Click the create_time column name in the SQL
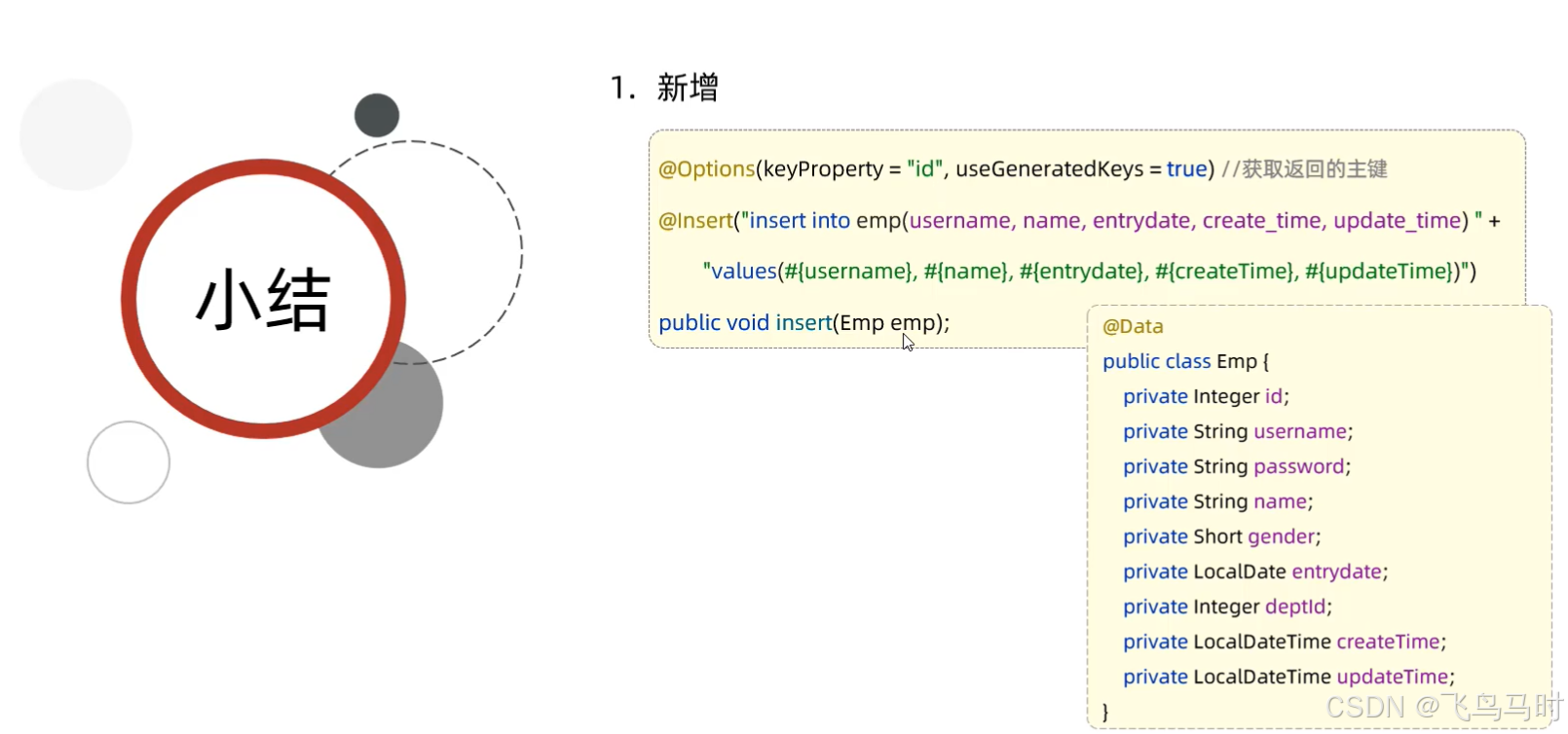The height and width of the screenshot is (734, 1568). pos(1262,221)
